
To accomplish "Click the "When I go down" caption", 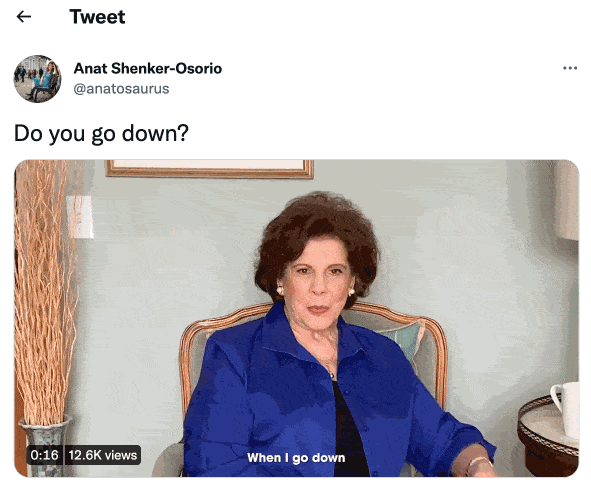I will [296, 458].
